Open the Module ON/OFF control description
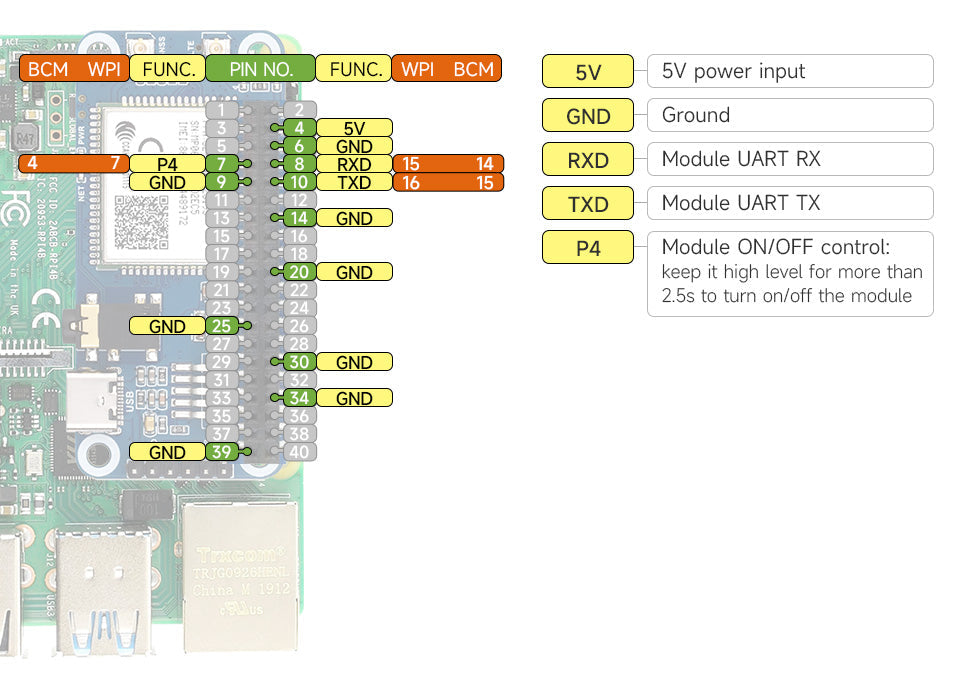960x700 pixels. point(790,273)
